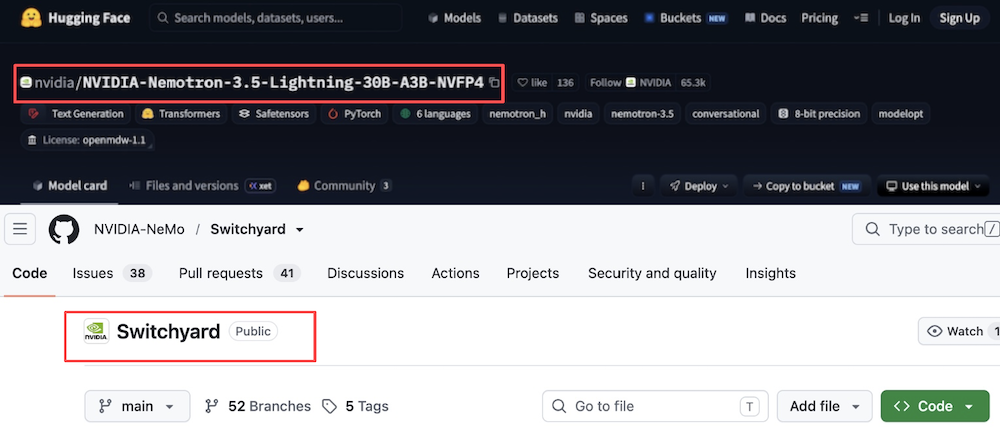Open Models in Hugging Face navigation
The image size is (1000, 427).
454,18
